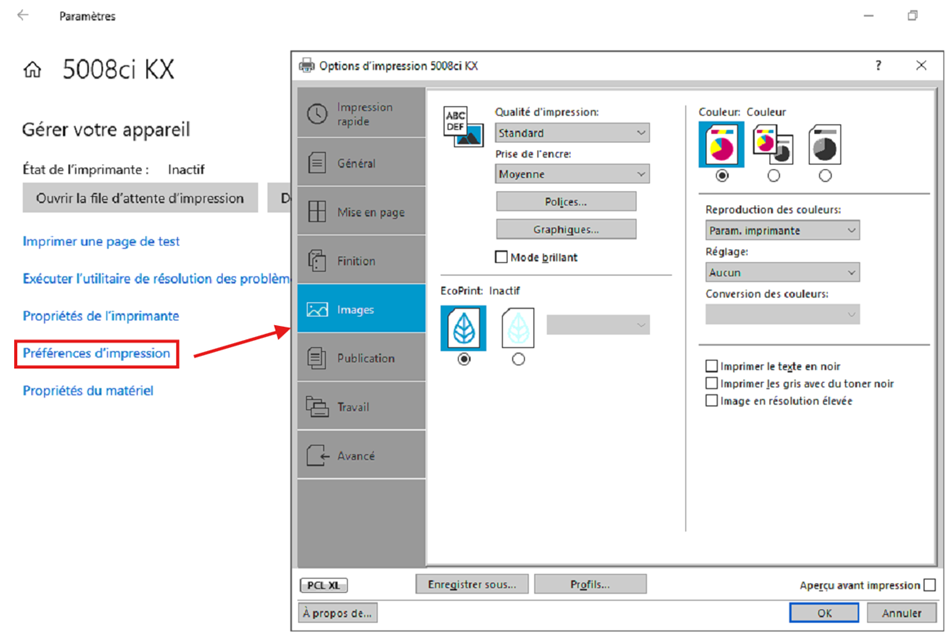Click the PCL XL button
This screenshot has width=945, height=633.
(324, 585)
